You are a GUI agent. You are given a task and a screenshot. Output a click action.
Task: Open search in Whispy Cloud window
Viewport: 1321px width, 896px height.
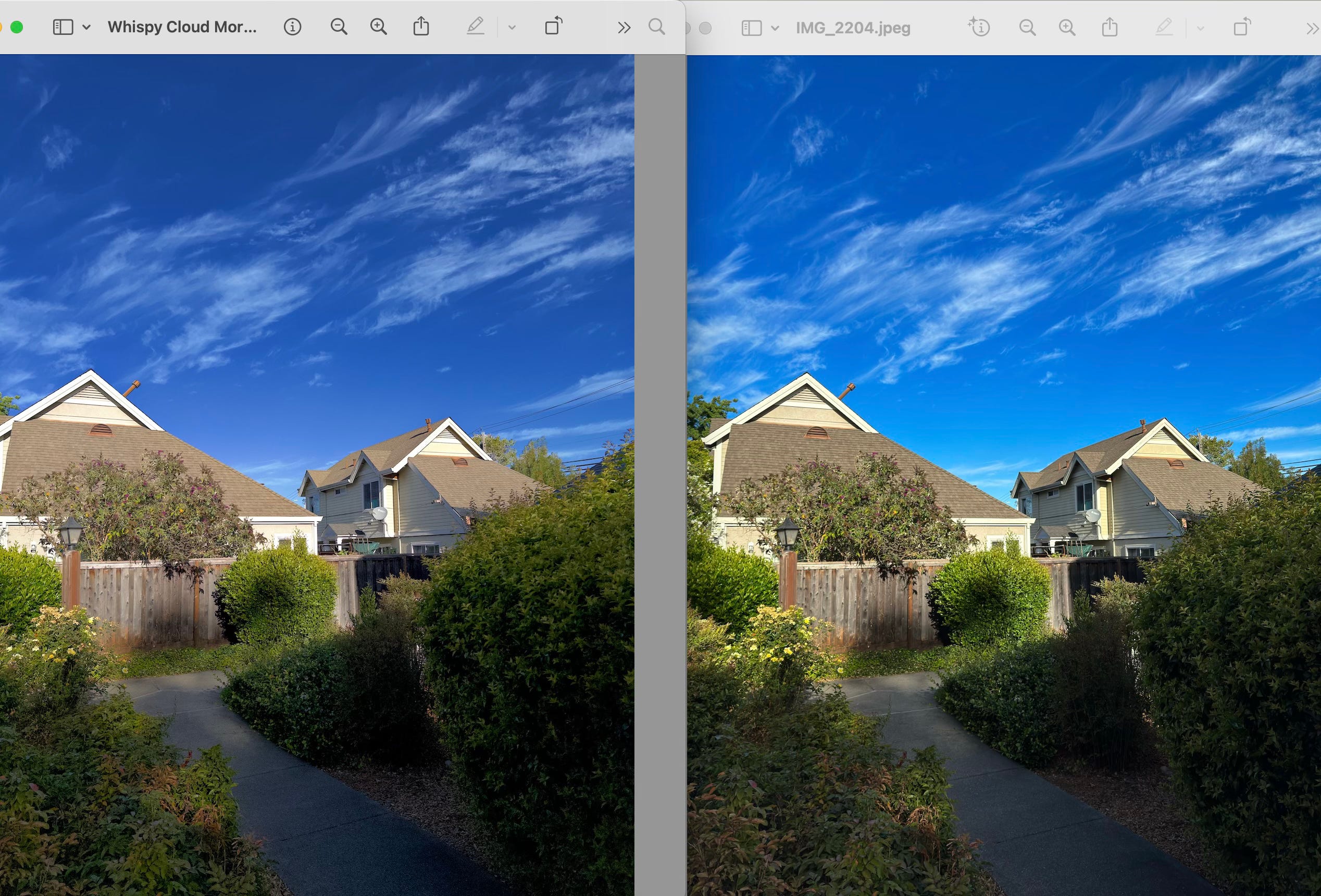tap(656, 27)
